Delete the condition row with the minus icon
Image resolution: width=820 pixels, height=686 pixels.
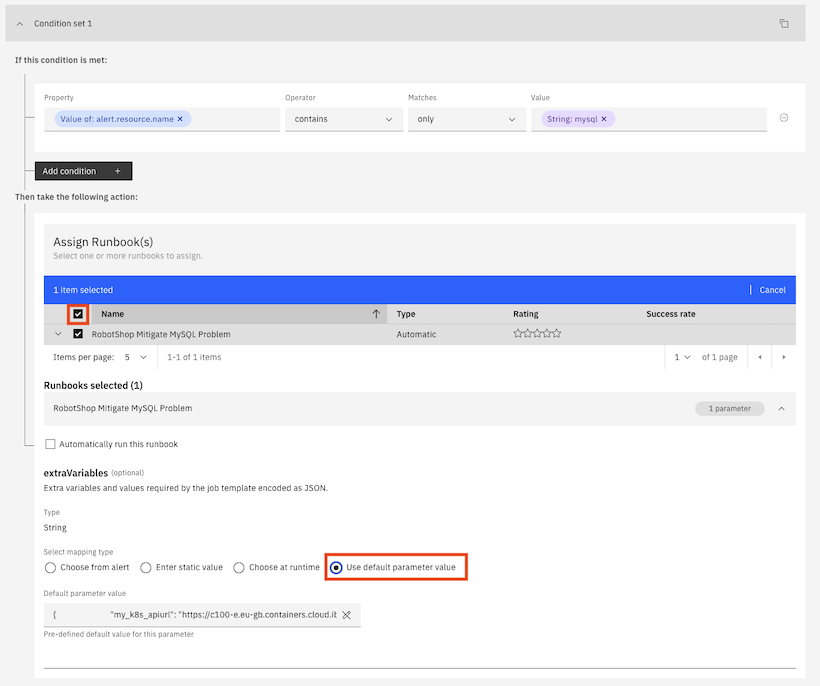coord(784,118)
